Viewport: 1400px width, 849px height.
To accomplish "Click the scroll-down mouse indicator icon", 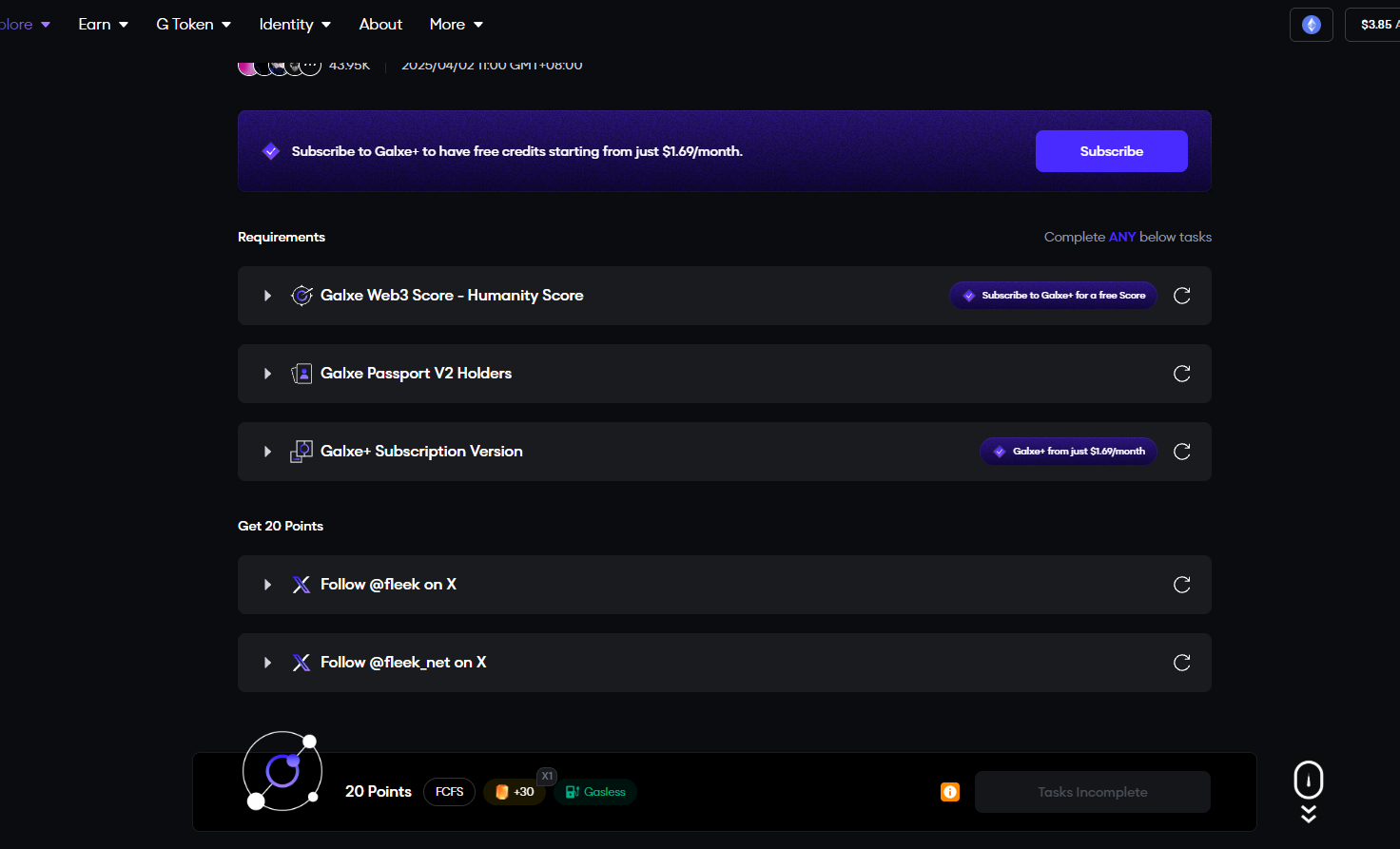I will [x=1308, y=781].
